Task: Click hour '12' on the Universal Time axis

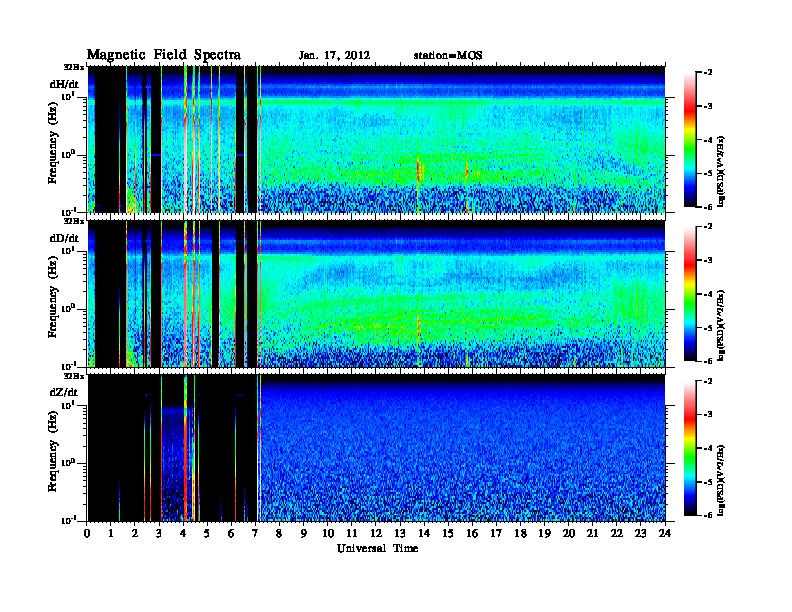Action: 376,533
